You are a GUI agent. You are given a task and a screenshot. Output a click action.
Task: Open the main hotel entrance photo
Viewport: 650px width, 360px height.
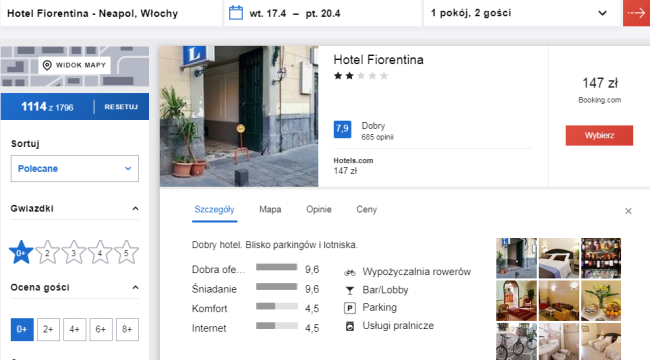(x=239, y=116)
